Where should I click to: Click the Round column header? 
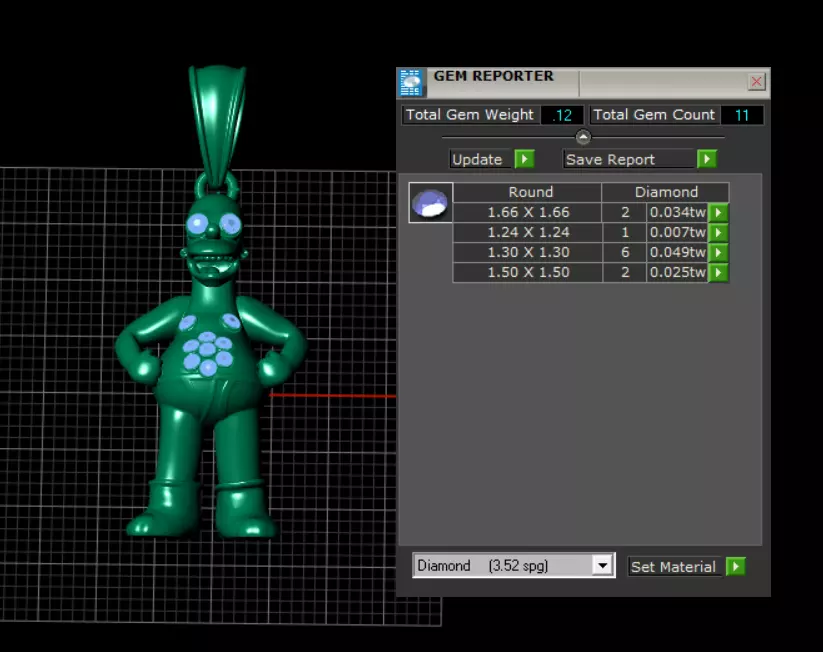[x=527, y=192]
